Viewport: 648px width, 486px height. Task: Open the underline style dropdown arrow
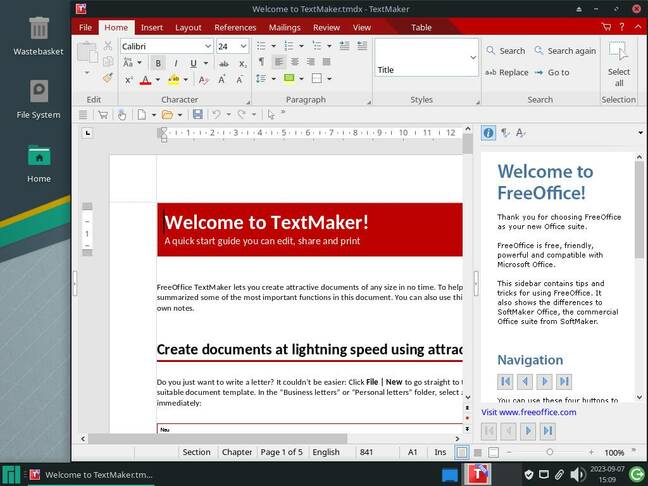point(206,63)
